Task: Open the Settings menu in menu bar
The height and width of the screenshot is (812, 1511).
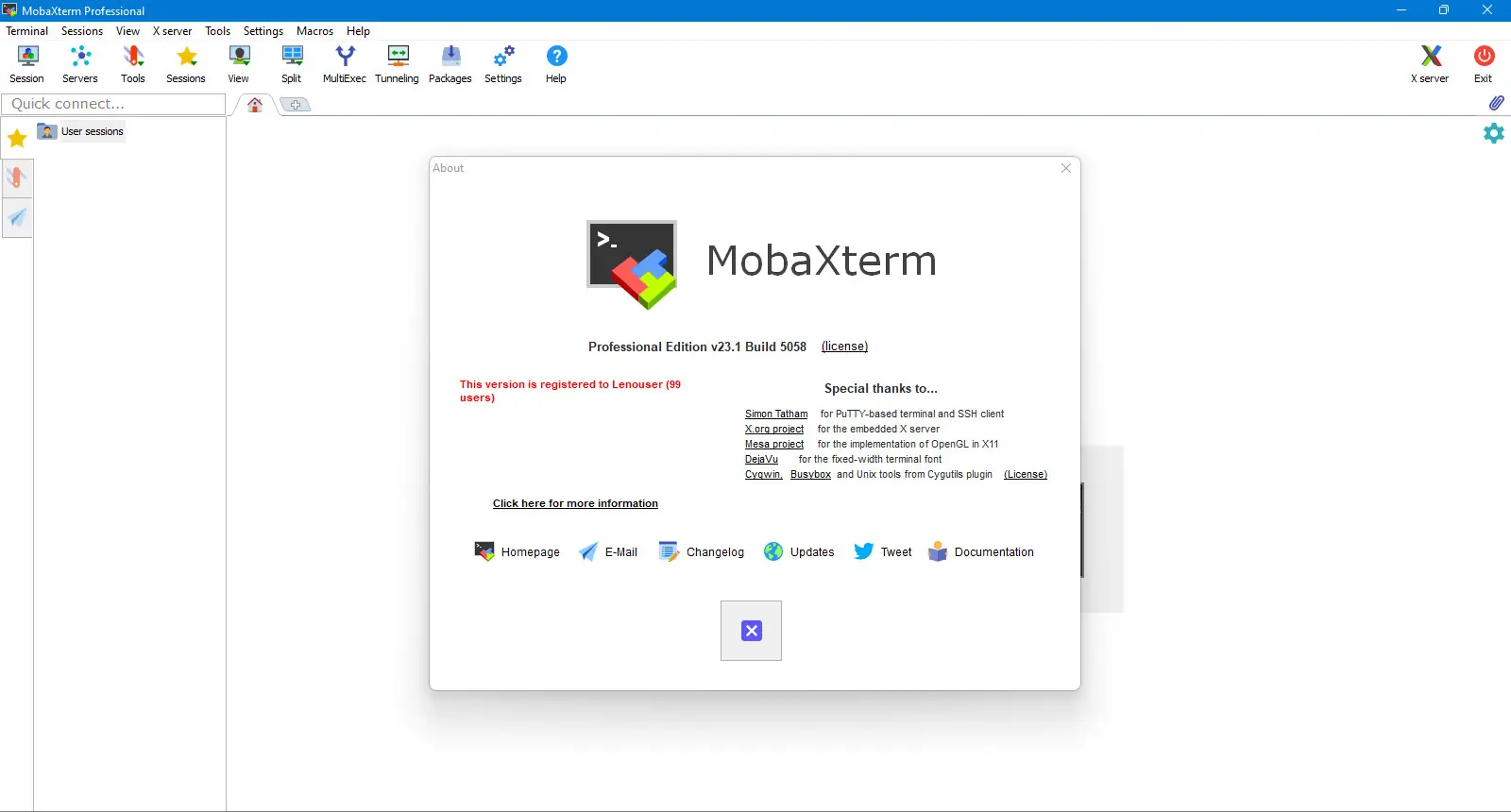Action: coord(263,31)
